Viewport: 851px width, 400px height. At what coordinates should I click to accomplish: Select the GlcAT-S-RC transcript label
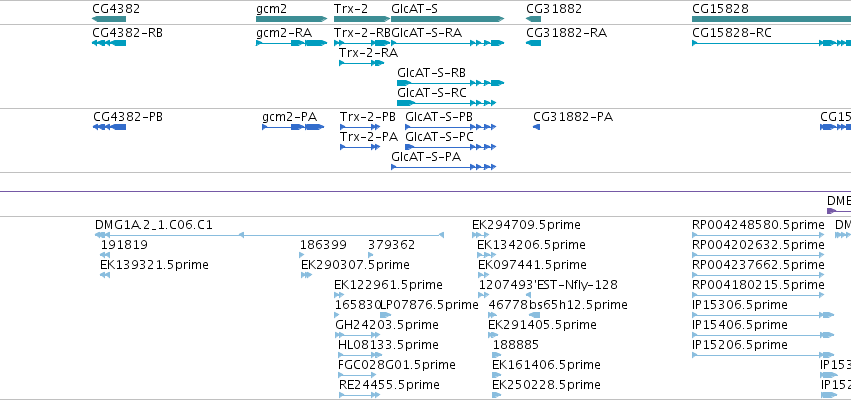coord(431,93)
